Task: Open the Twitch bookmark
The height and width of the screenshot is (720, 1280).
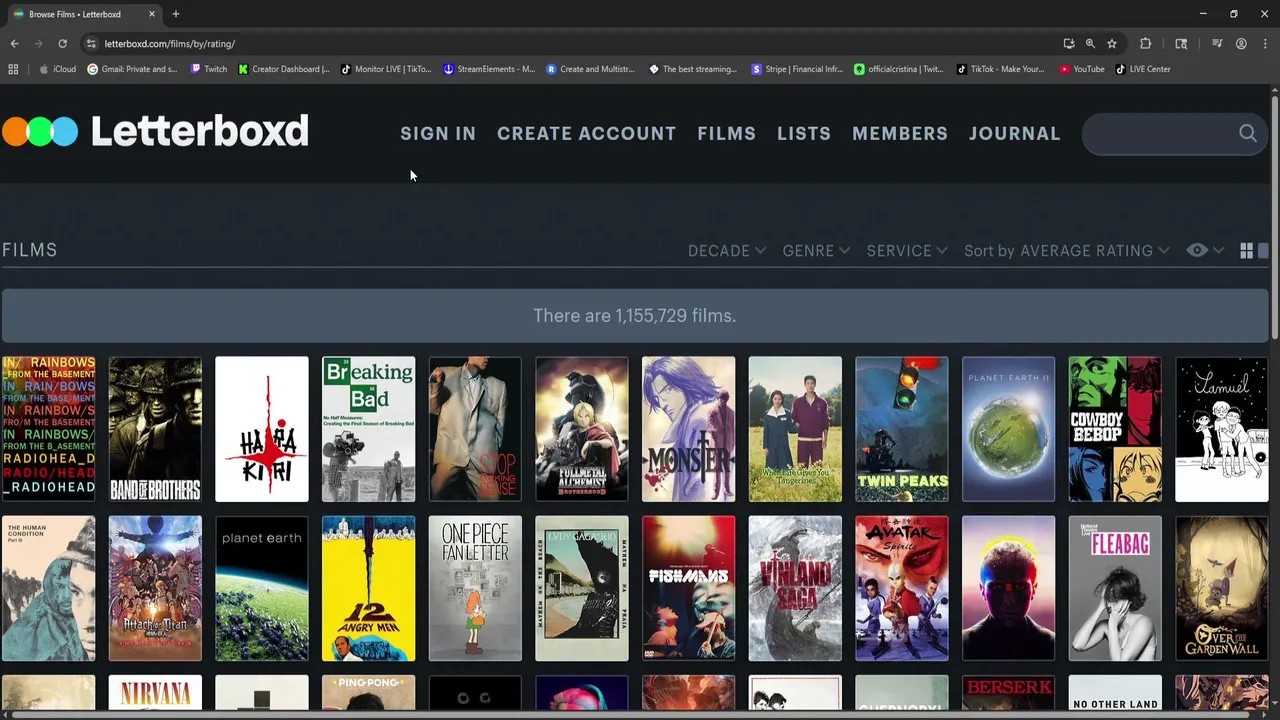Action: pyautogui.click(x=209, y=69)
